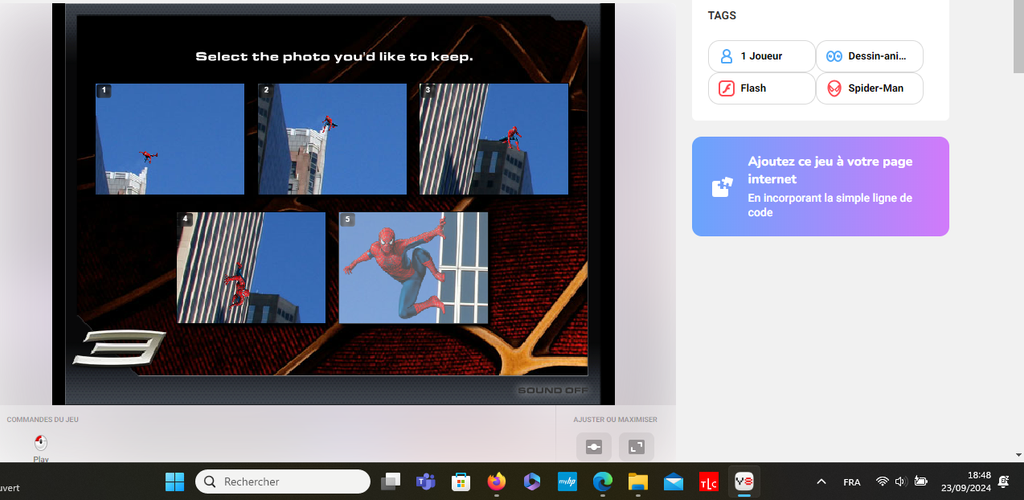Toggle the SOUND OFF game control
The image size is (1024, 500).
pos(553,390)
